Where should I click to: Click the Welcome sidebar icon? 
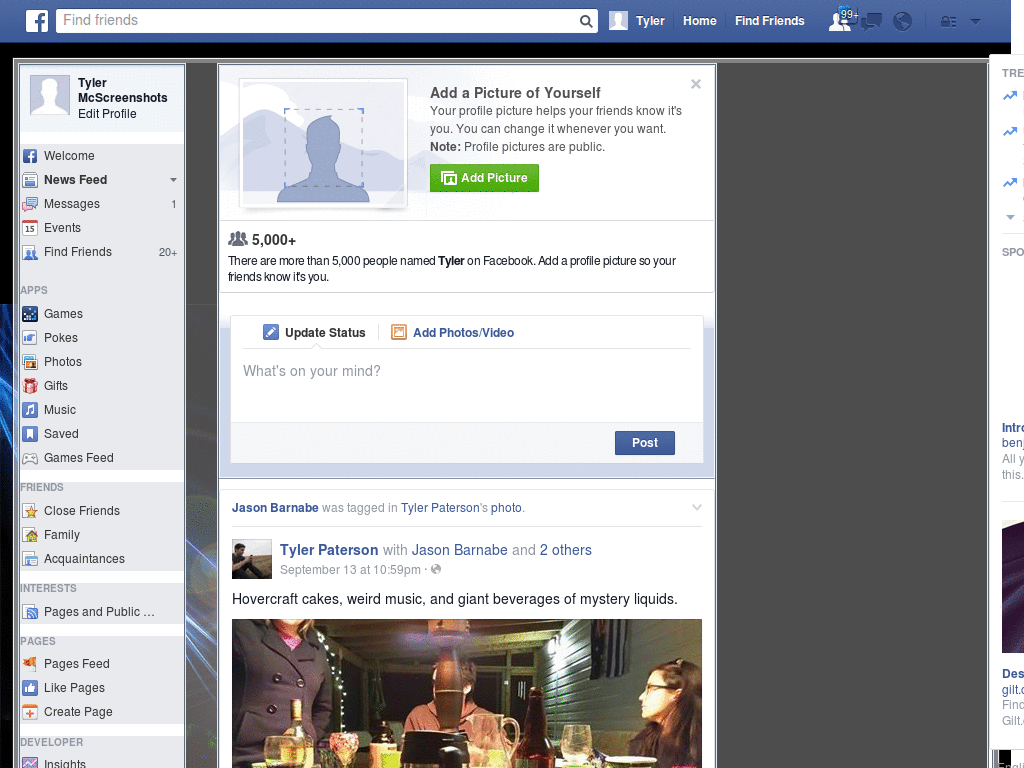point(30,156)
